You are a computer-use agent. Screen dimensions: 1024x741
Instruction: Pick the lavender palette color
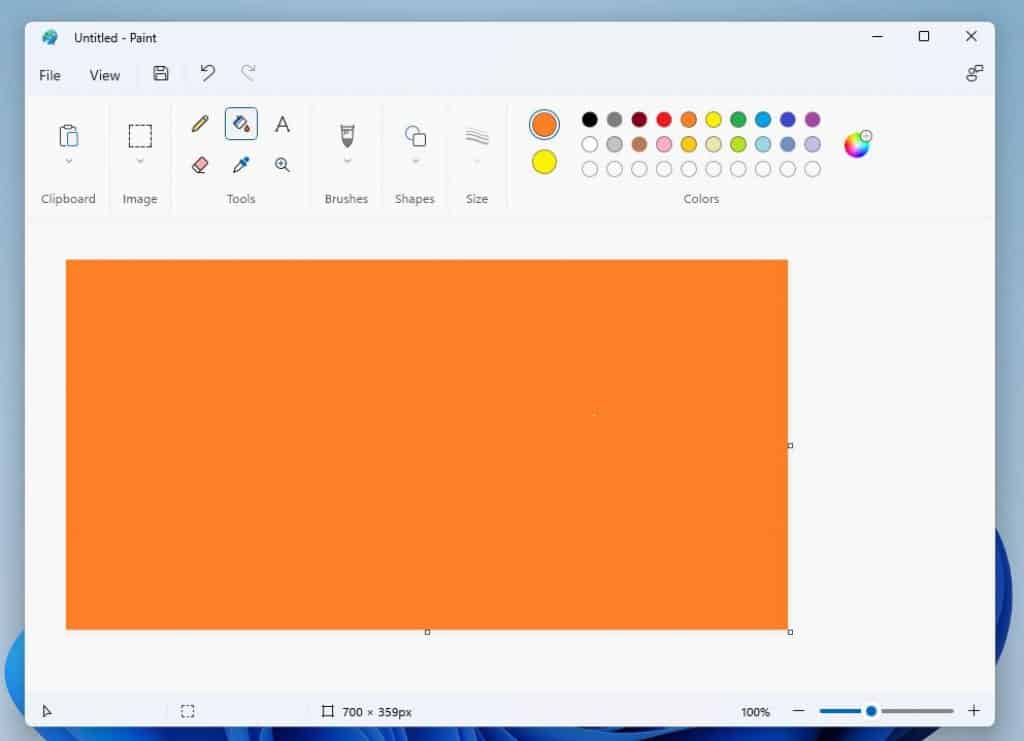812,144
